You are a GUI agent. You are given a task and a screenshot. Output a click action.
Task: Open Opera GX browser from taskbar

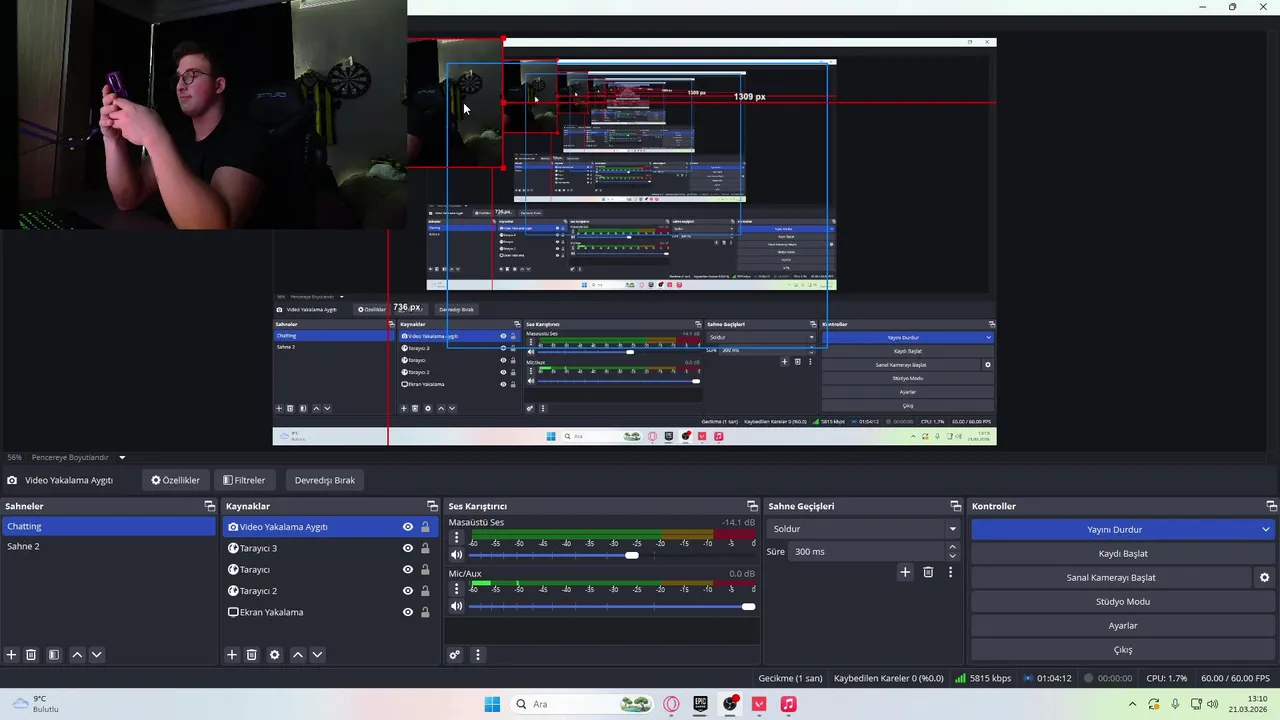(671, 704)
